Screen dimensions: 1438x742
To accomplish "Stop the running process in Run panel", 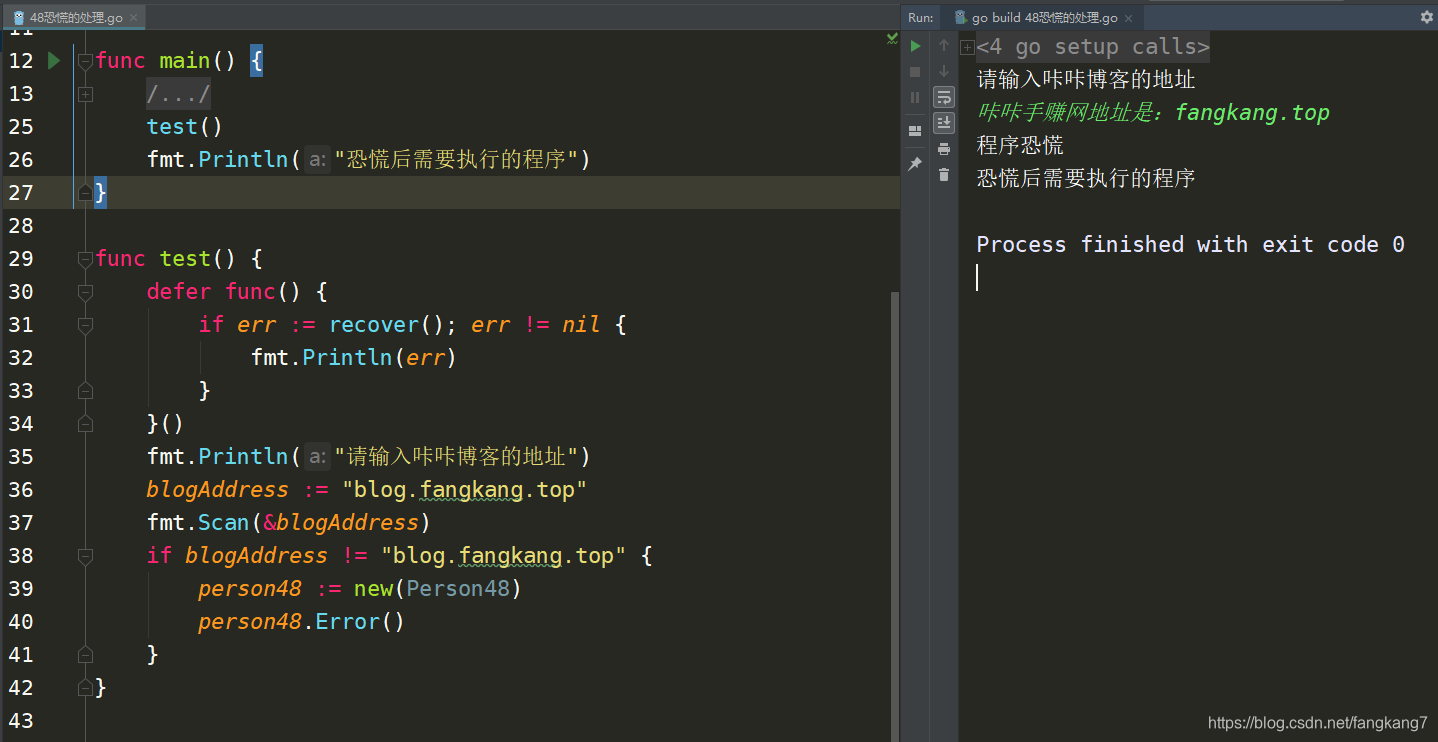I will pyautogui.click(x=914, y=72).
